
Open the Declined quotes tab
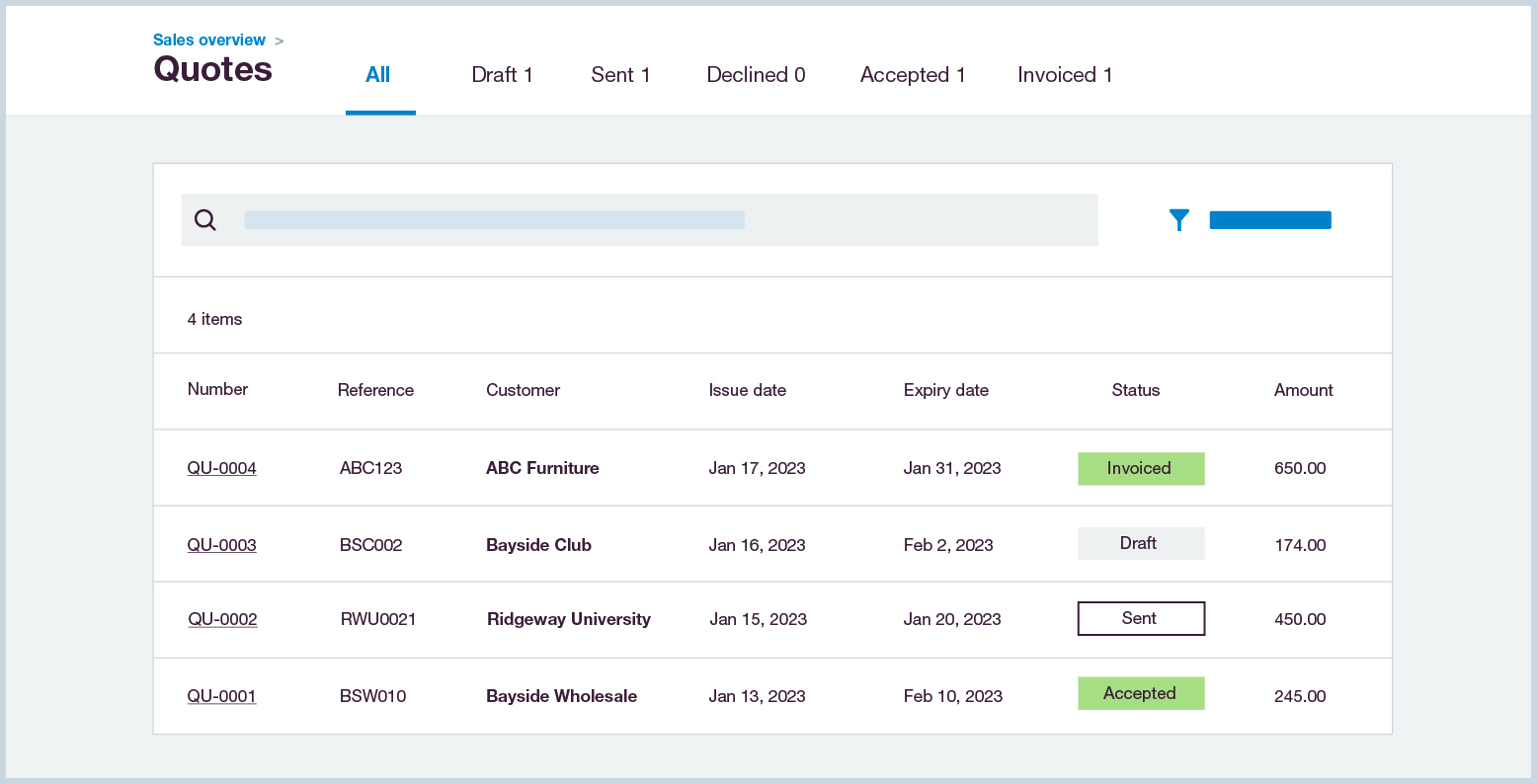pyautogui.click(x=756, y=75)
